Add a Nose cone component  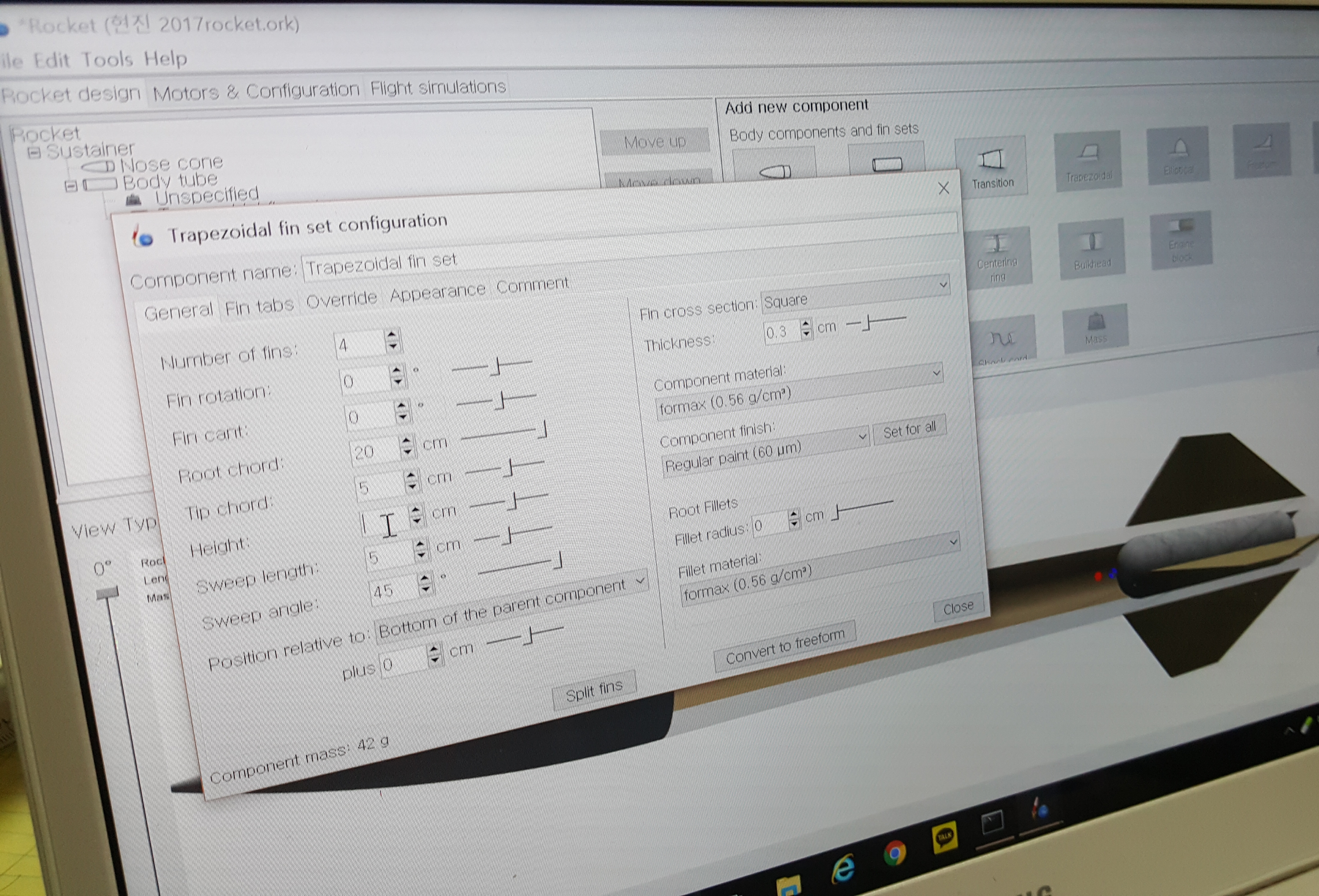[x=775, y=165]
